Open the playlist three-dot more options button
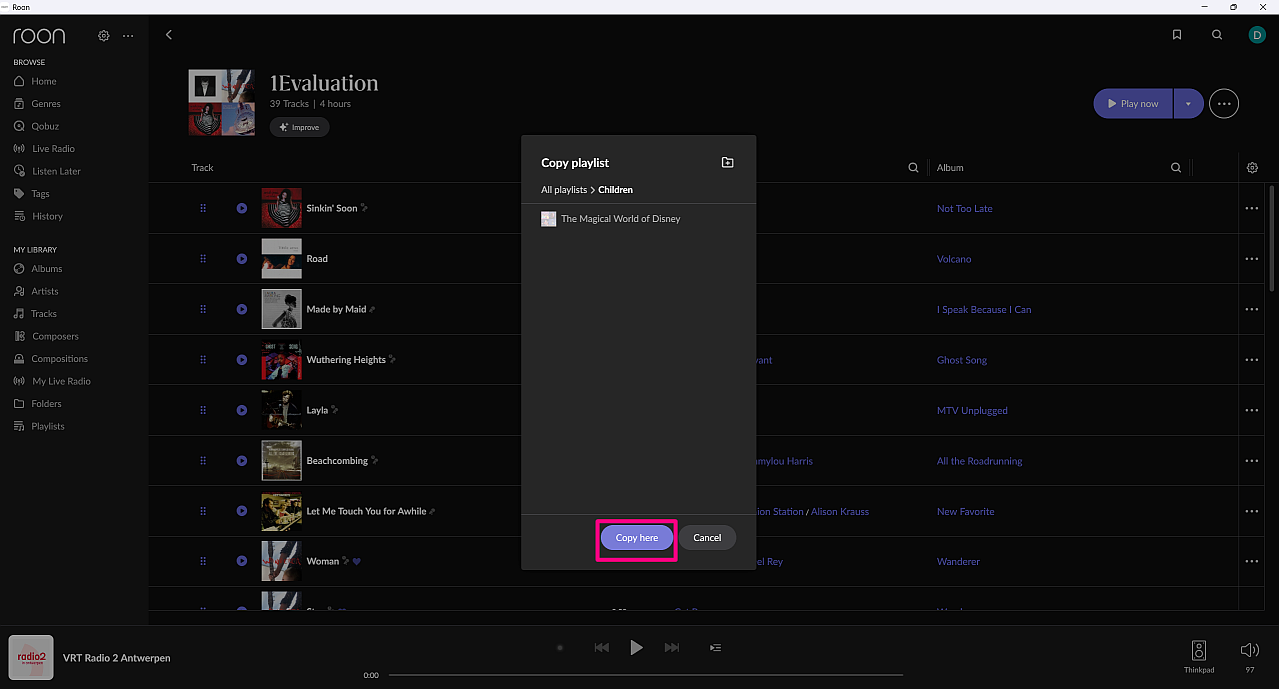 (x=1224, y=104)
